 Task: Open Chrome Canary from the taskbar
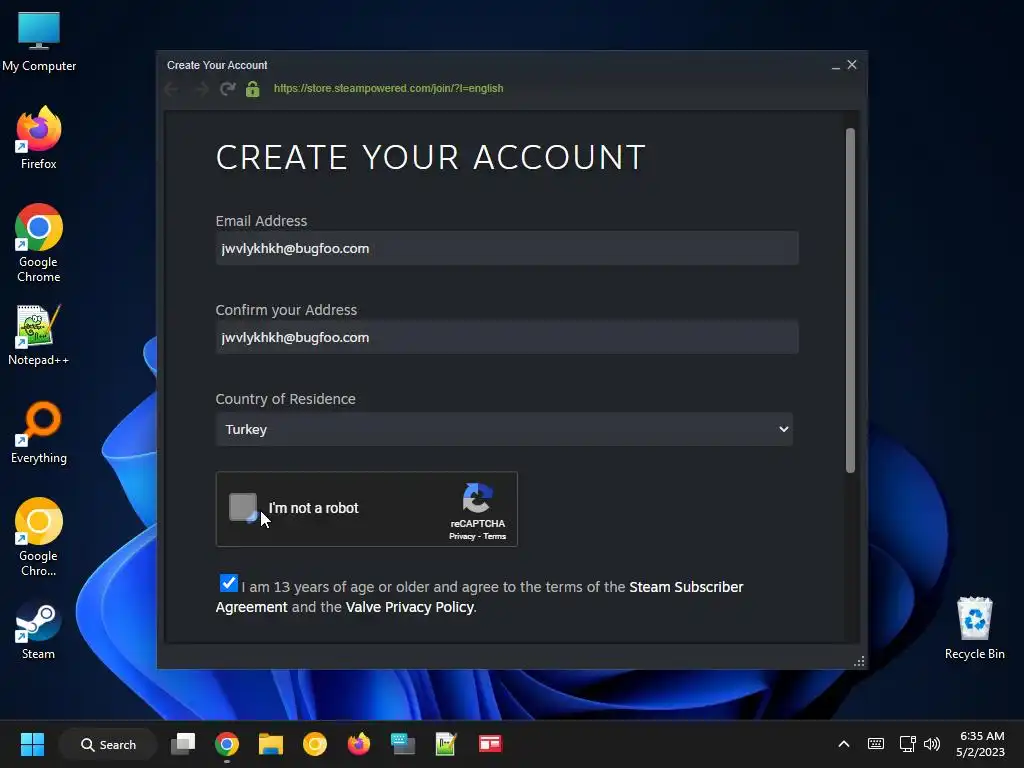(x=315, y=744)
